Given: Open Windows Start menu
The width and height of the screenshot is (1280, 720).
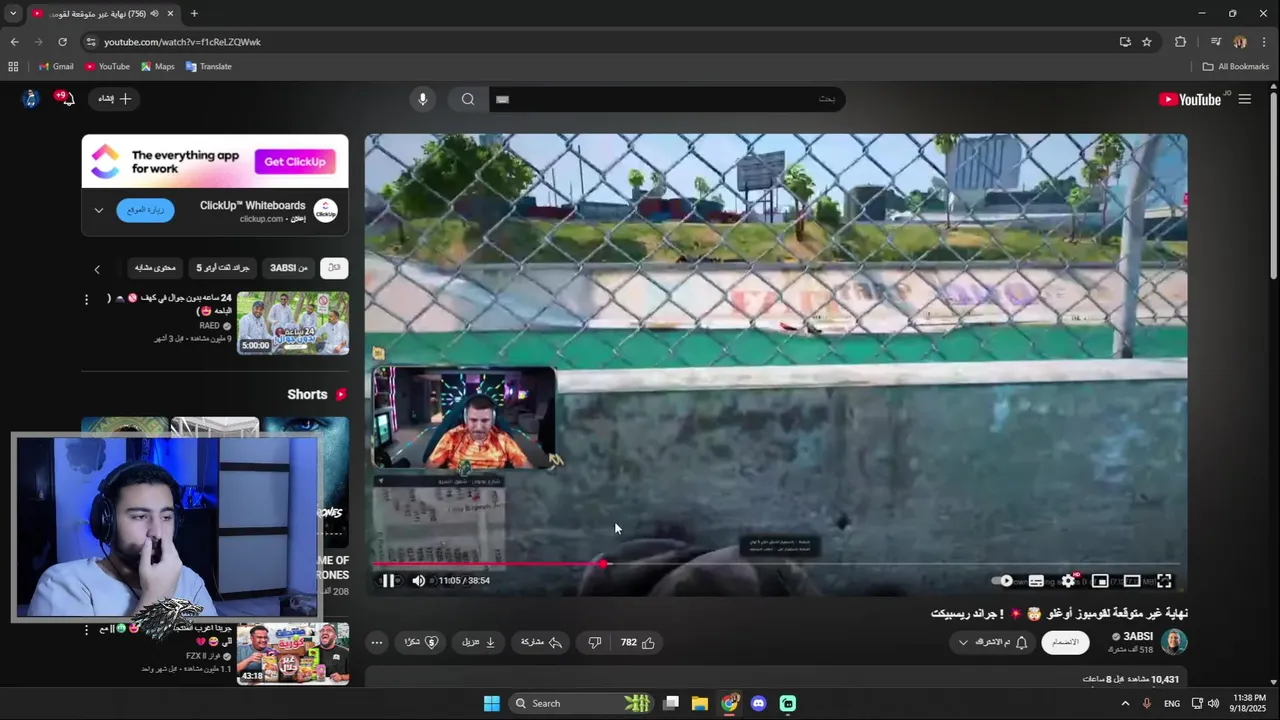Looking at the screenshot, I should 491,703.
